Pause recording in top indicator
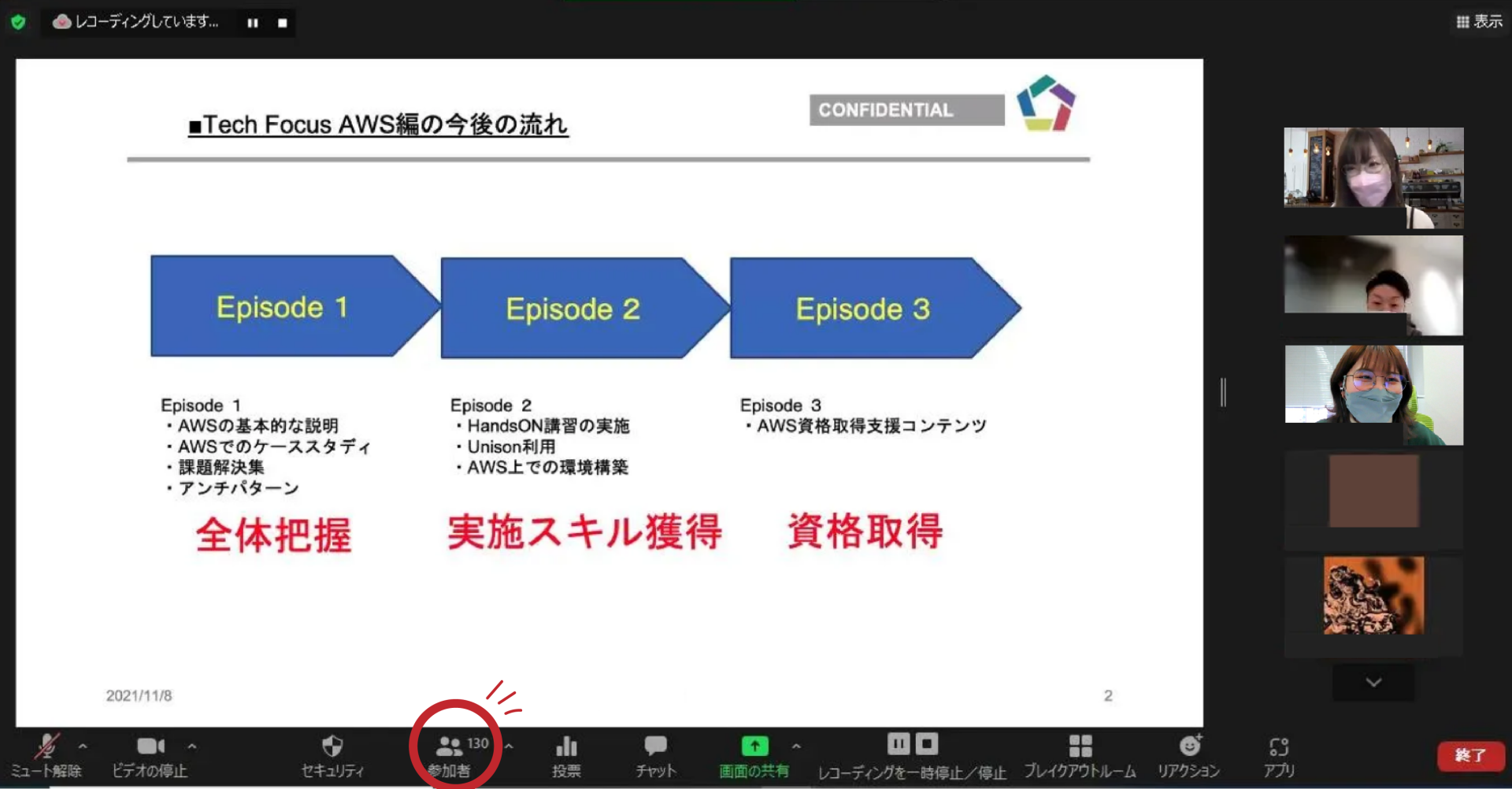Screen dimensions: 1512x789 253,23
